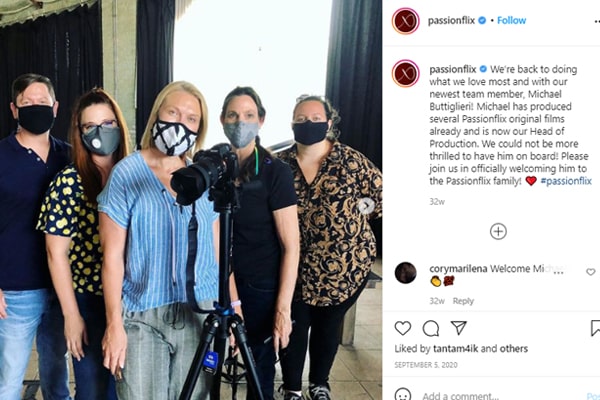600x400 pixels.
Task: Open comments with the speech bubble icon
Action: pos(430,328)
